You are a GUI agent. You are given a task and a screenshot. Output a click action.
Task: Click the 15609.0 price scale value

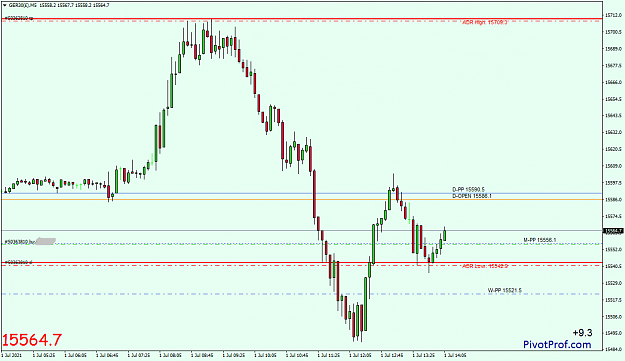pos(613,166)
